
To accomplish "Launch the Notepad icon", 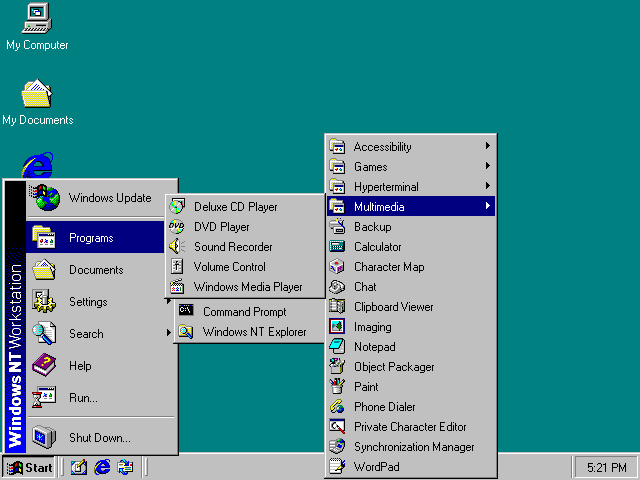I will point(337,347).
